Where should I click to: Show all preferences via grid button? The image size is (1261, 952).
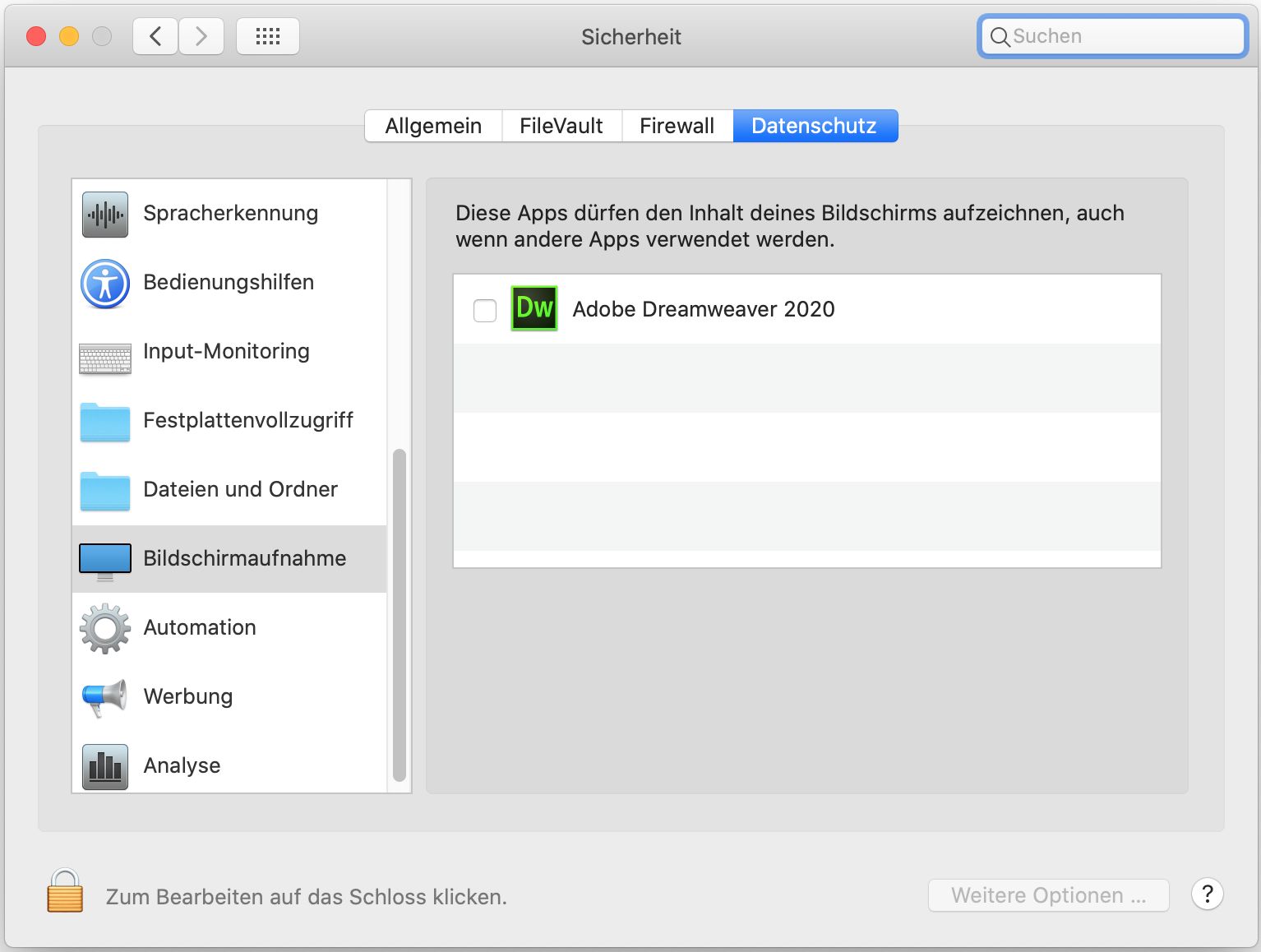coord(268,36)
